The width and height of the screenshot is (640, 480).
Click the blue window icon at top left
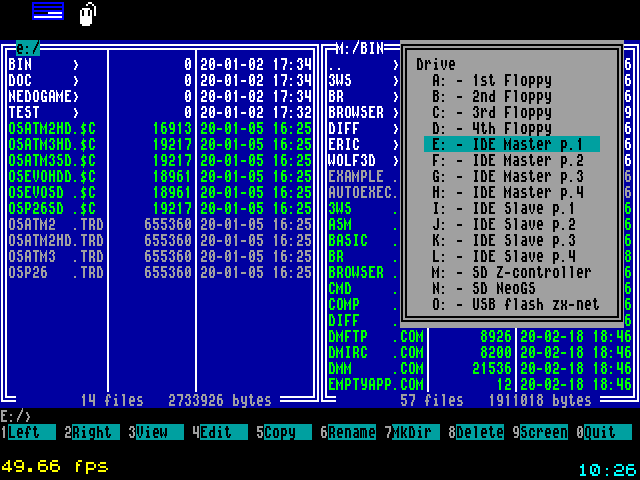point(47,11)
